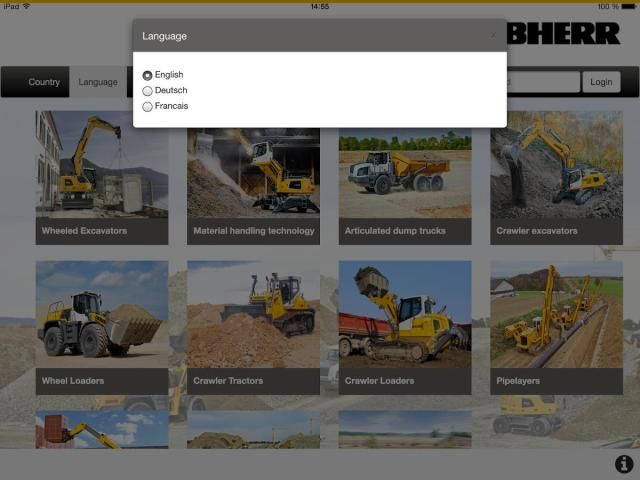Open the Crawler Loaders category
Viewport: 640px width, 480px height.
[405, 327]
